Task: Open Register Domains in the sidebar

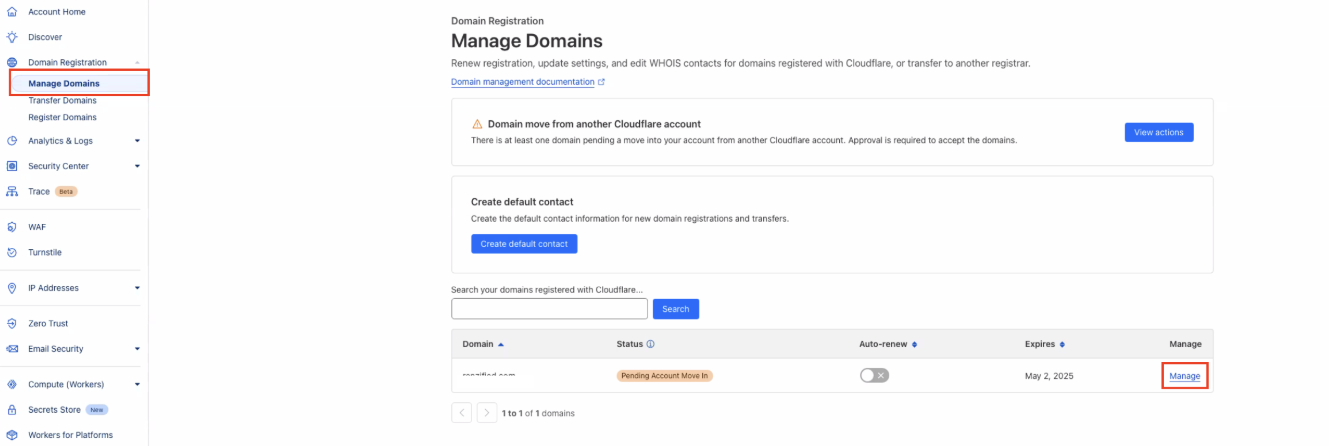Action: [62, 117]
